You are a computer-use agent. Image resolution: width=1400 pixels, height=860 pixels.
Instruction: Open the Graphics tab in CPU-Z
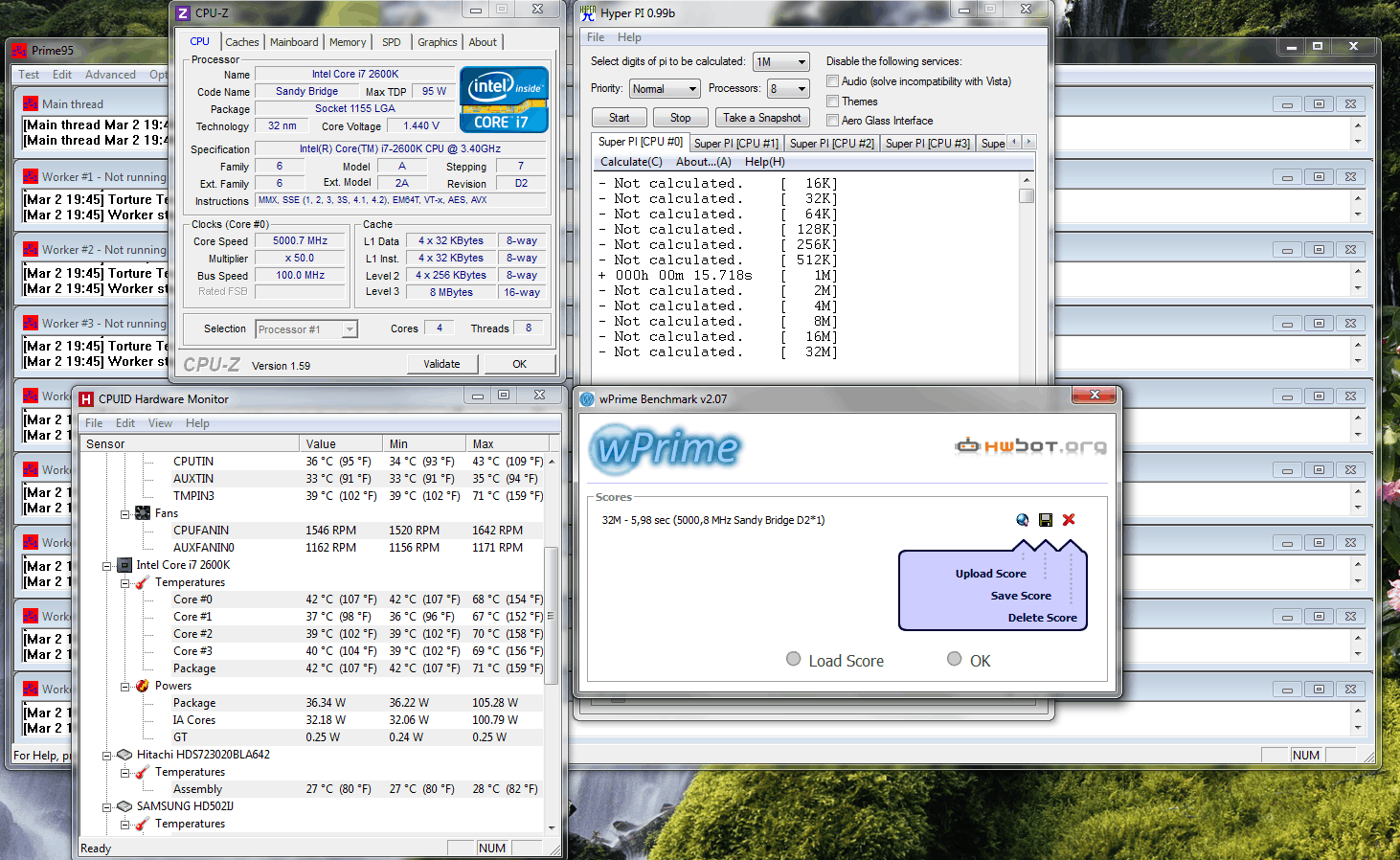pos(438,42)
